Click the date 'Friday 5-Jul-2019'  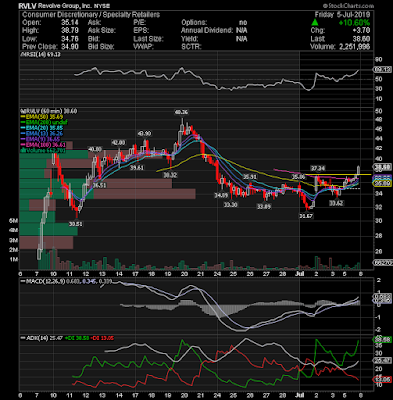343,15
